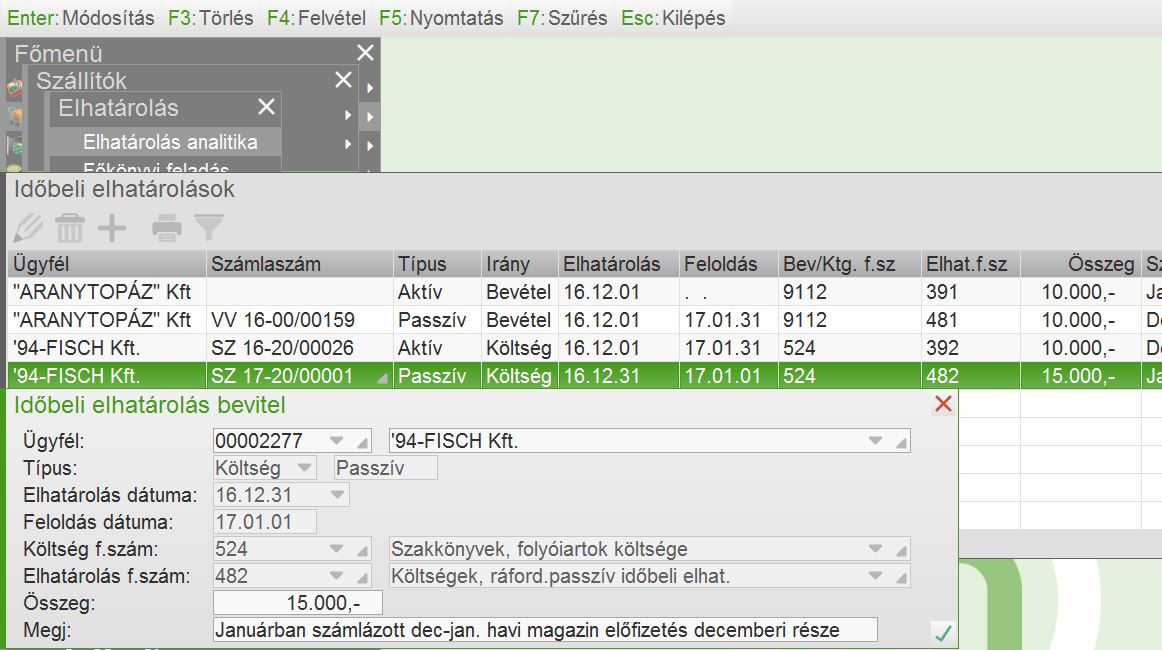Open the Költség f.szám 524 dropdown
The image size is (1162, 650).
pyautogui.click(x=336, y=549)
